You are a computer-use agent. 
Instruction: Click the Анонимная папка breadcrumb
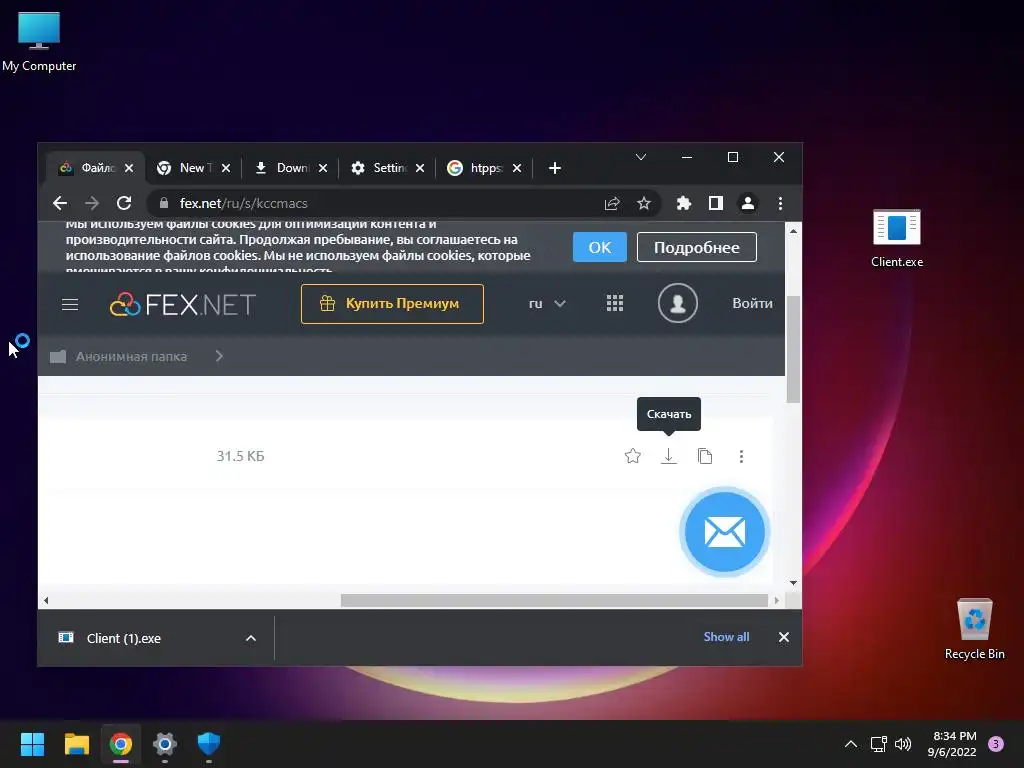pyautogui.click(x=131, y=357)
